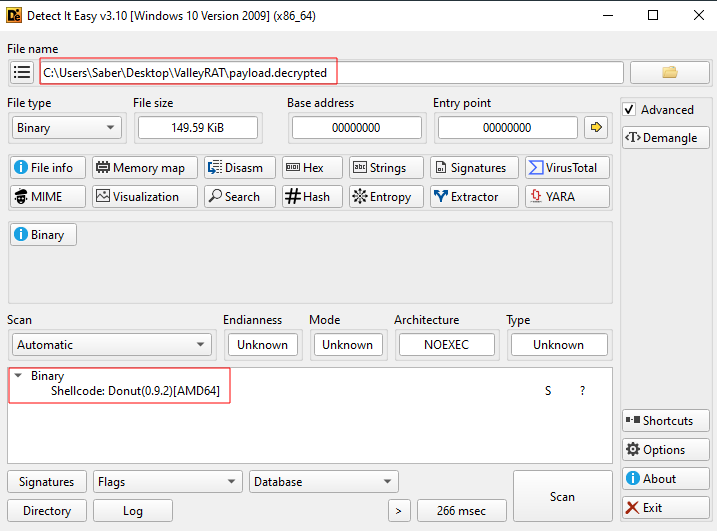
Task: Jump to entry point arrow button
Action: click(x=596, y=127)
